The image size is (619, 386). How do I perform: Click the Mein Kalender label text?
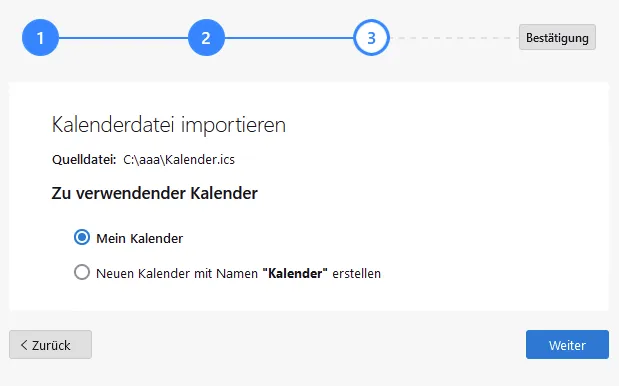pos(140,238)
